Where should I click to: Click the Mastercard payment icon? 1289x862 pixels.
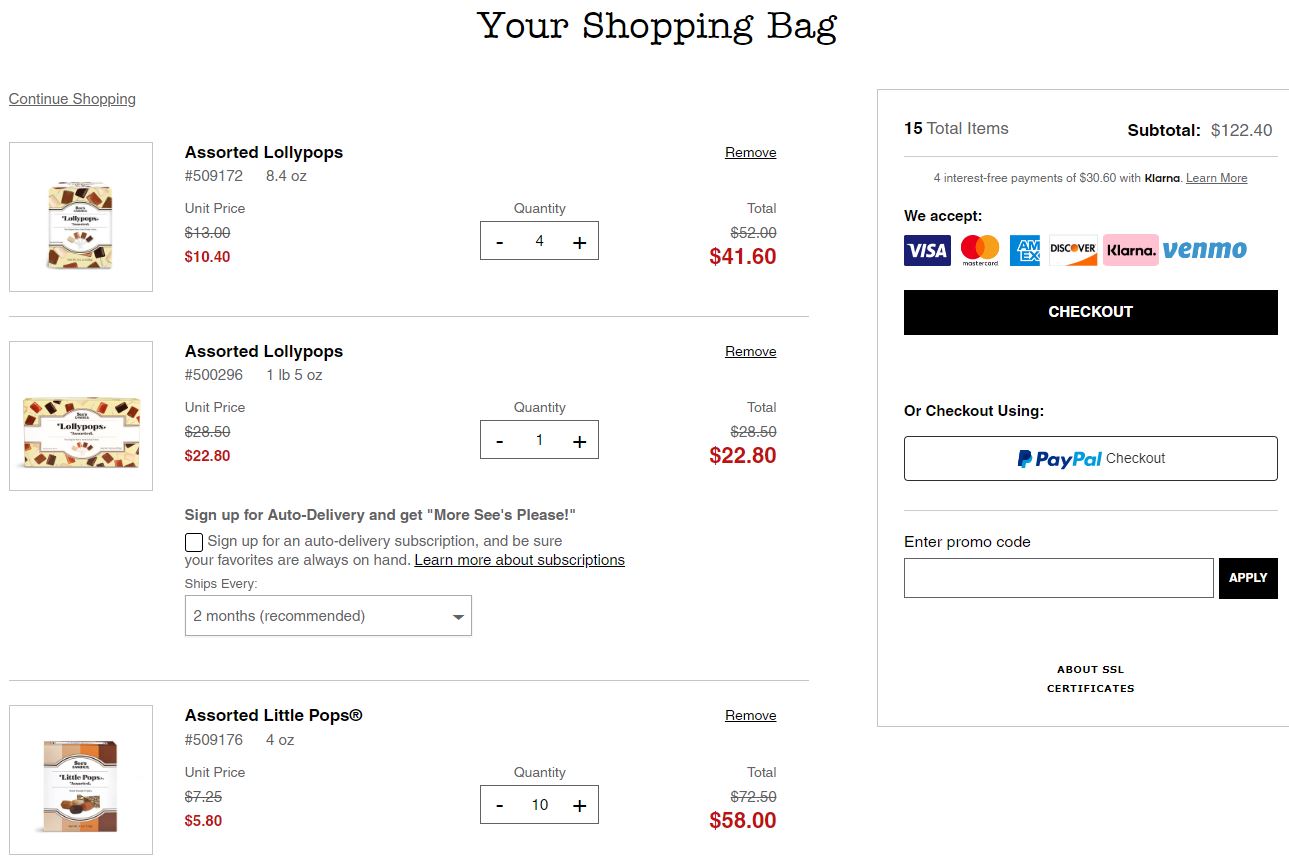(x=980, y=250)
